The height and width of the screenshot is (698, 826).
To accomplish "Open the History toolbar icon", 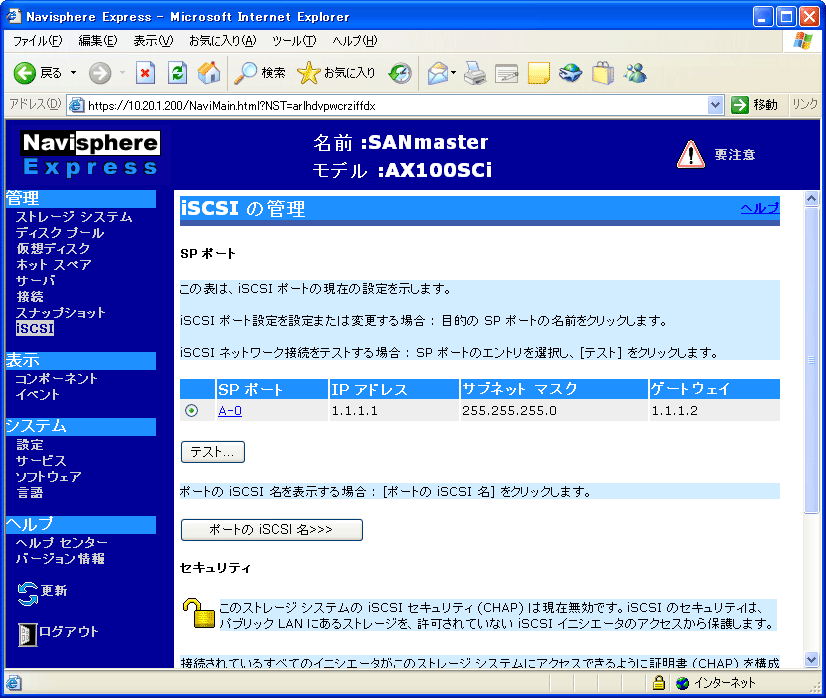I will 400,73.
